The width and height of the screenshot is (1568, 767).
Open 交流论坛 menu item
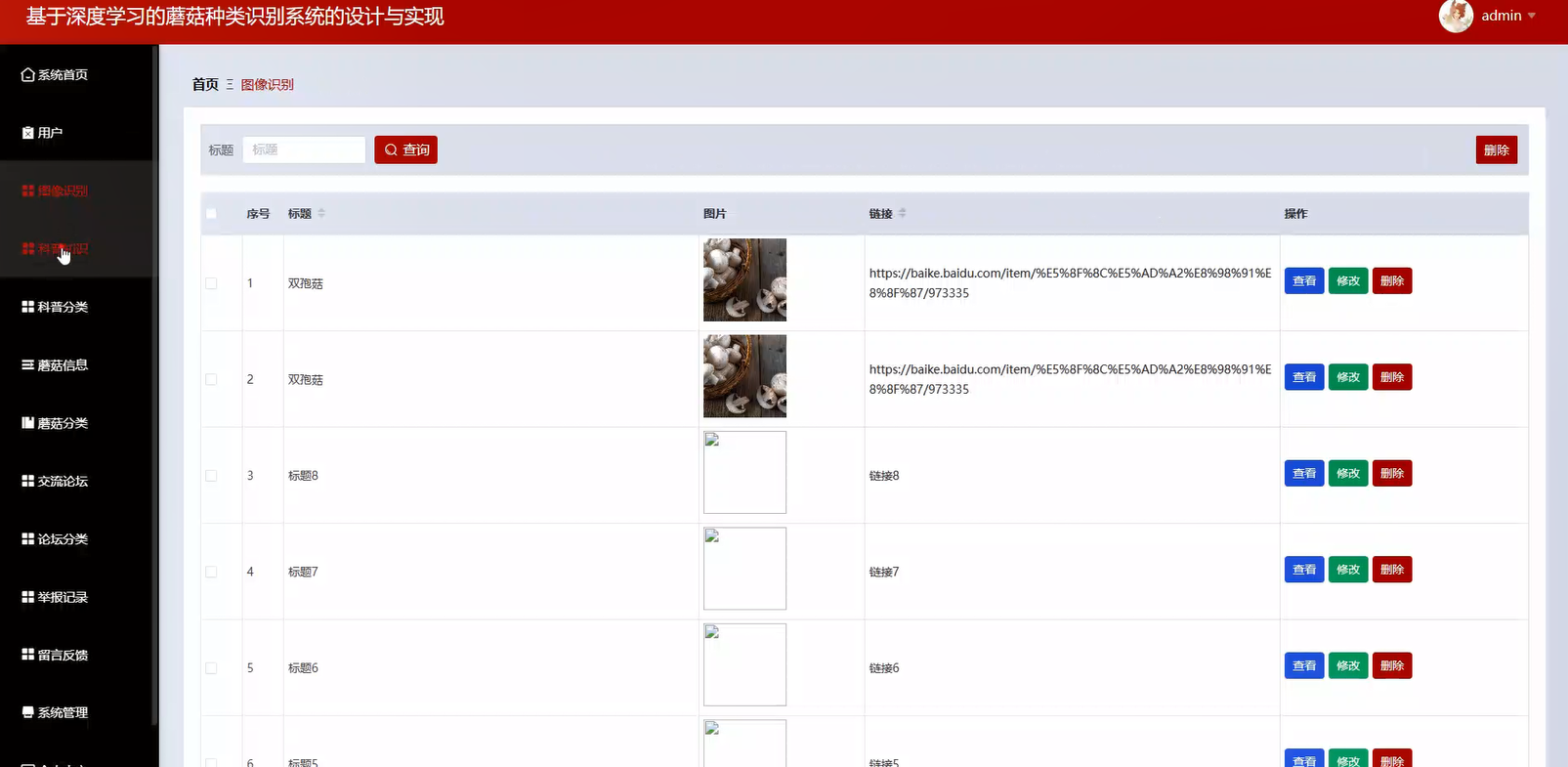tap(76, 481)
